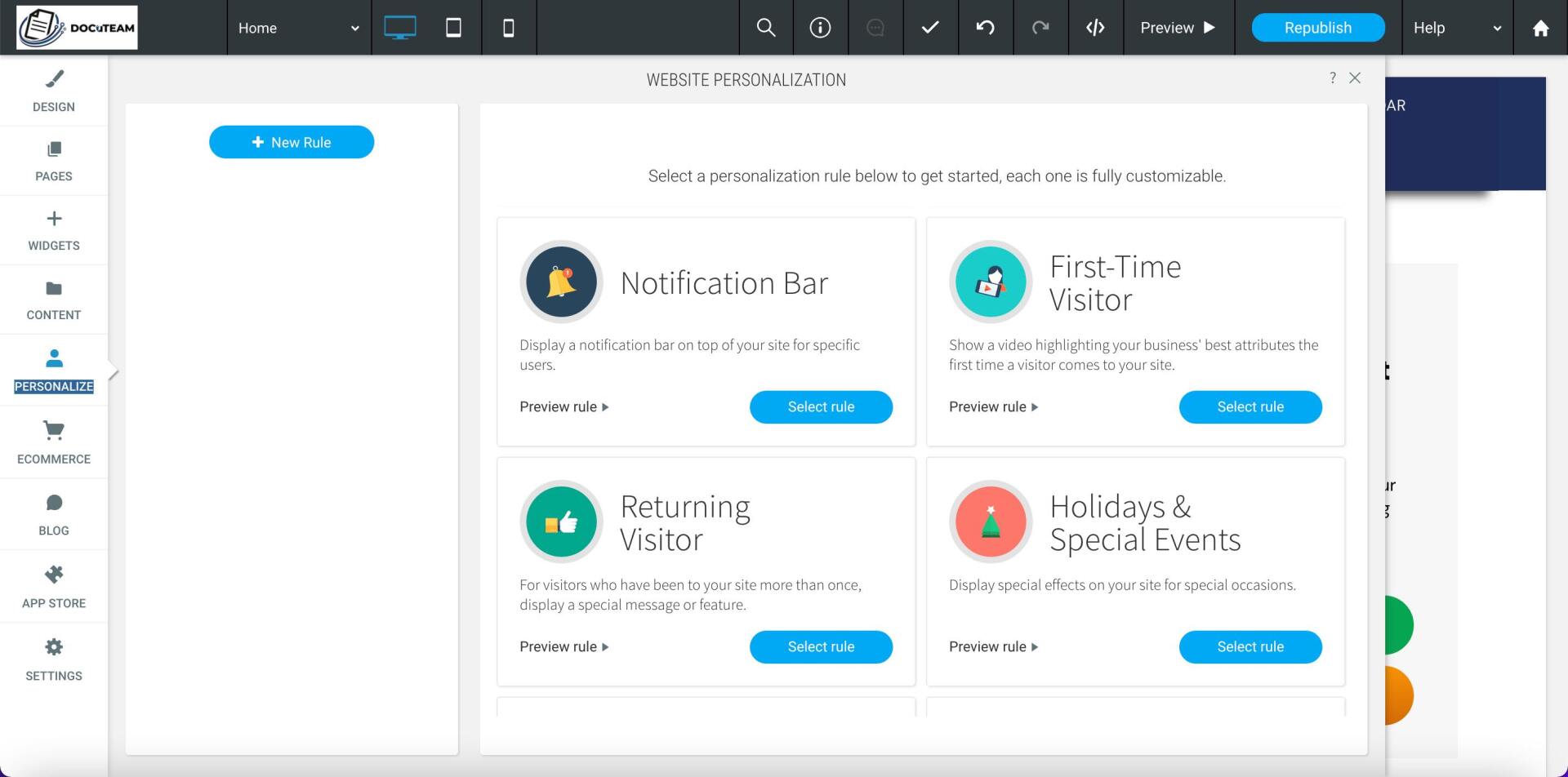Open the developer code editor icon
The height and width of the screenshot is (777, 1568).
tap(1095, 27)
